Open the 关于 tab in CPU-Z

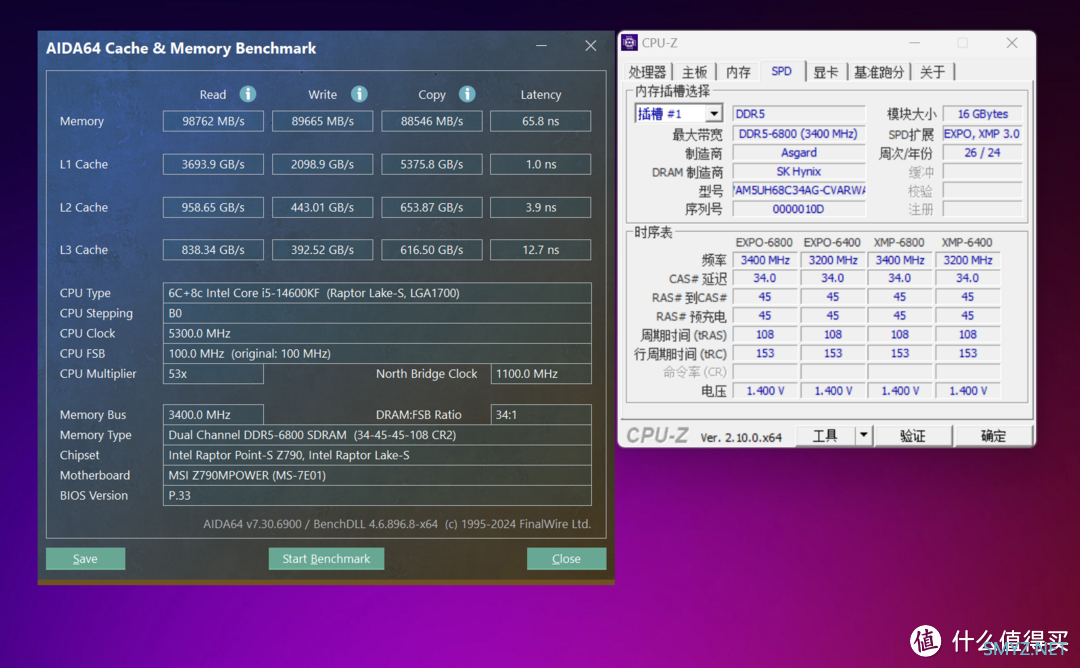(x=932, y=72)
